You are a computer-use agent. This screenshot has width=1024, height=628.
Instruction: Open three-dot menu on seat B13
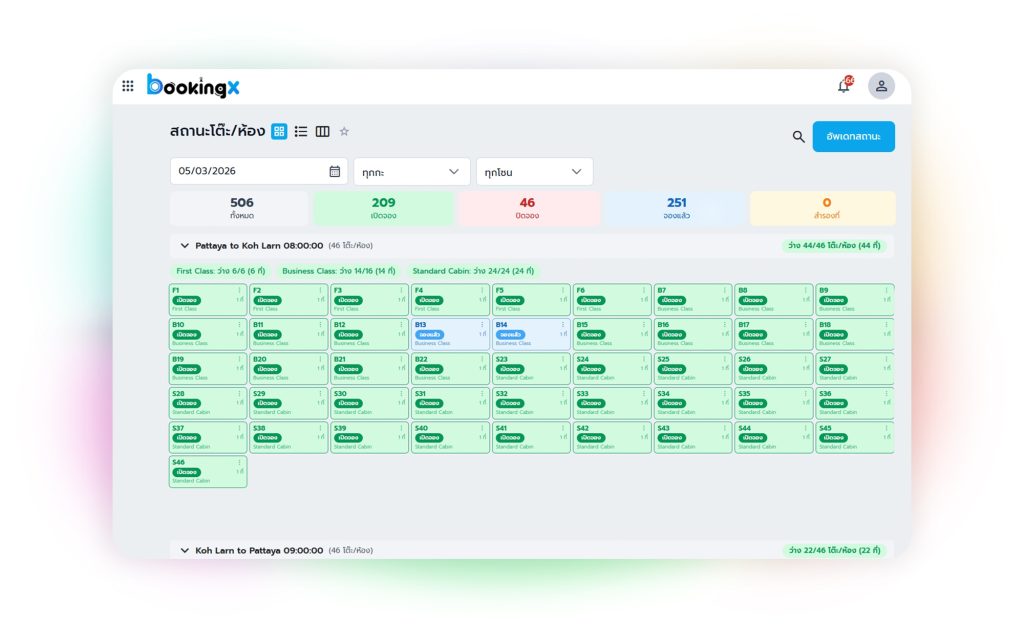[x=482, y=325]
